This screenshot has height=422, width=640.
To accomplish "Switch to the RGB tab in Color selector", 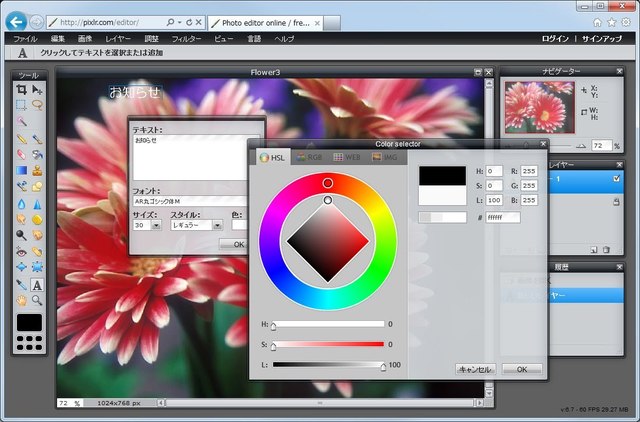I will [x=311, y=157].
